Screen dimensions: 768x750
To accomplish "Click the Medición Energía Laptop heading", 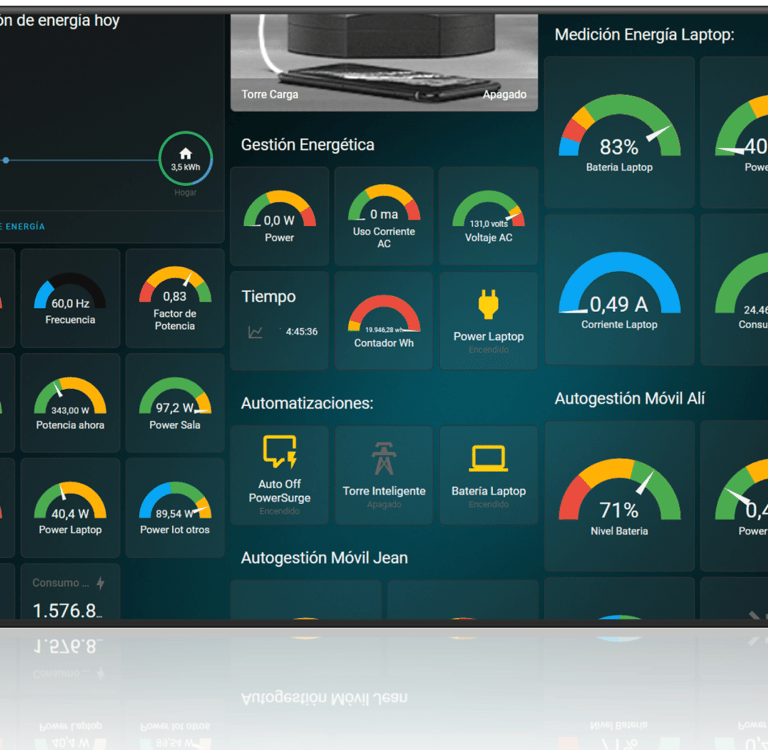I will tap(645, 35).
